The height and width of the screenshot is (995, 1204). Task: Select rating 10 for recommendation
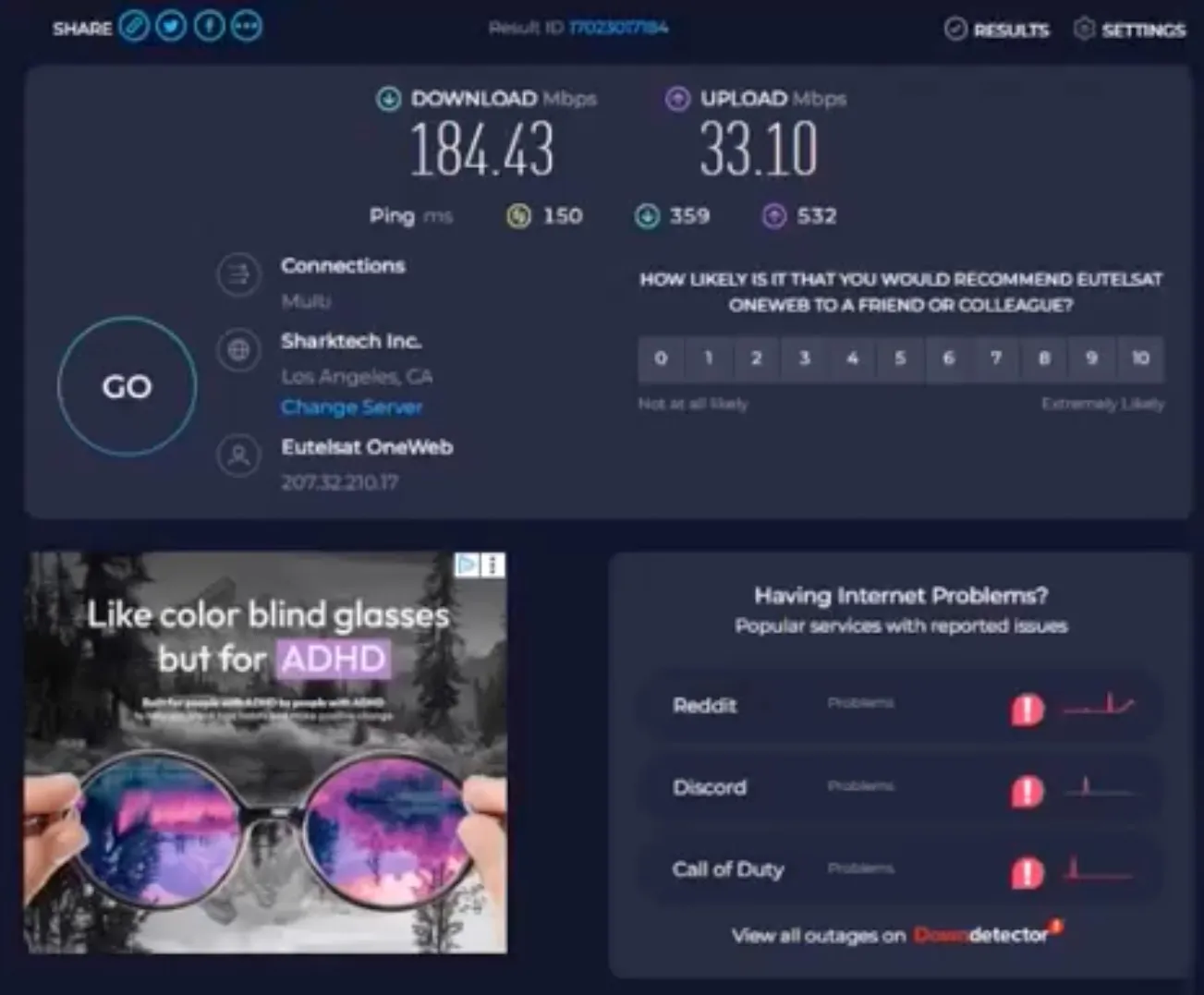click(1140, 358)
